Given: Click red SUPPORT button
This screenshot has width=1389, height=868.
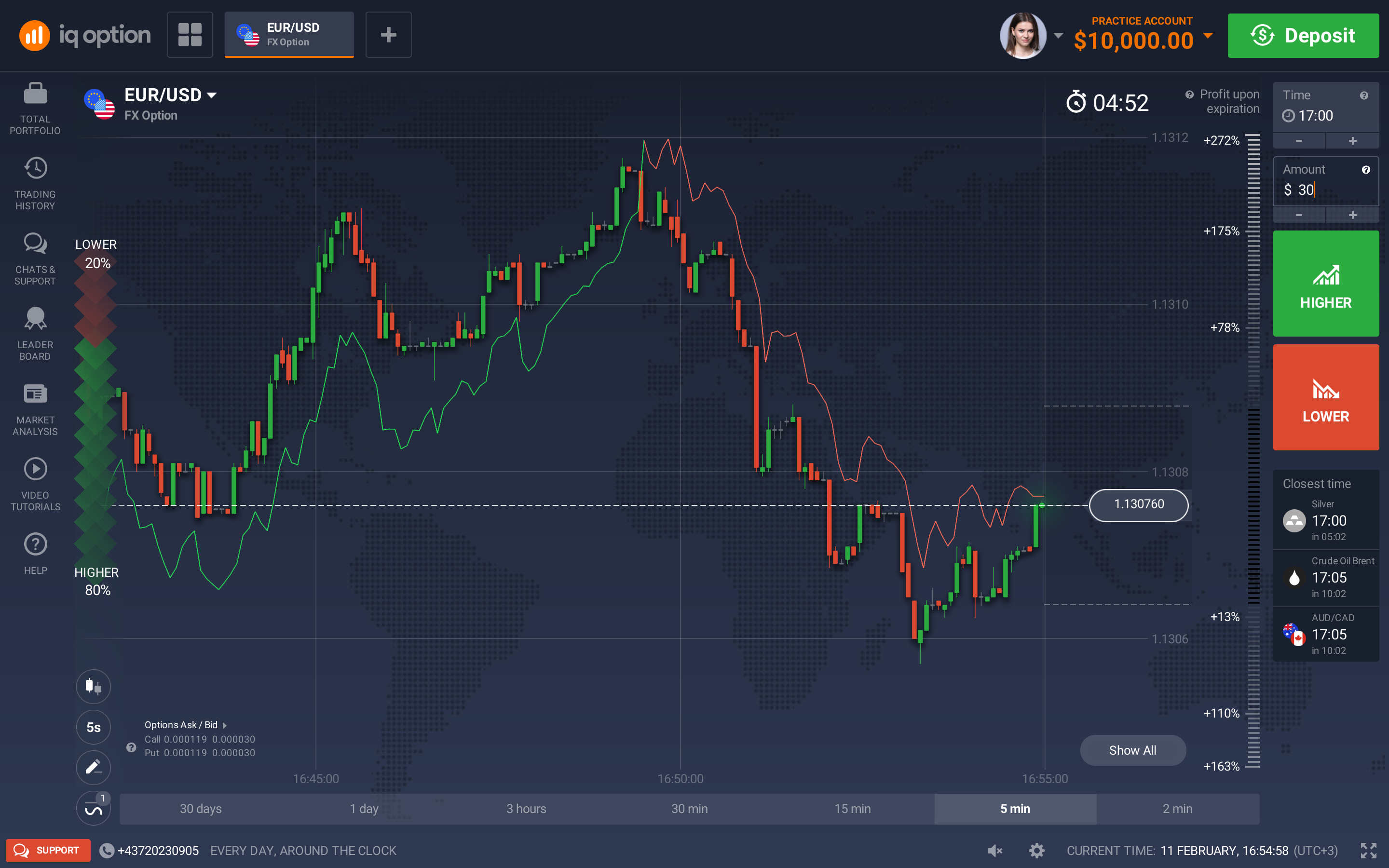Looking at the screenshot, I should pyautogui.click(x=48, y=851).
